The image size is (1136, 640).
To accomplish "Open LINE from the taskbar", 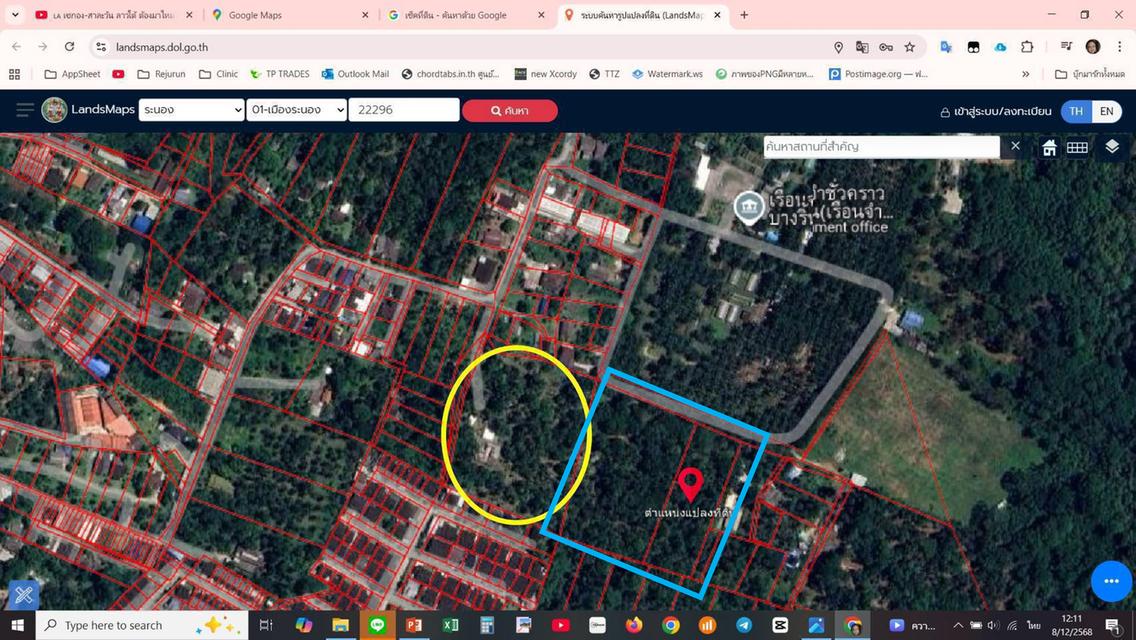I will 377,625.
